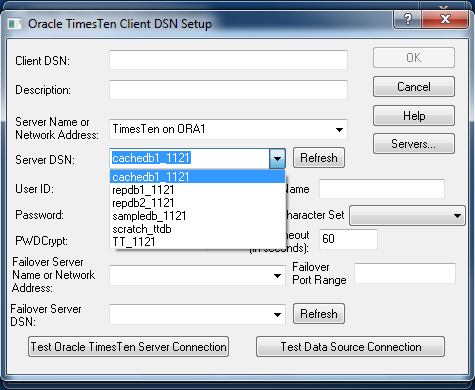Click the Help button

pos(414,116)
